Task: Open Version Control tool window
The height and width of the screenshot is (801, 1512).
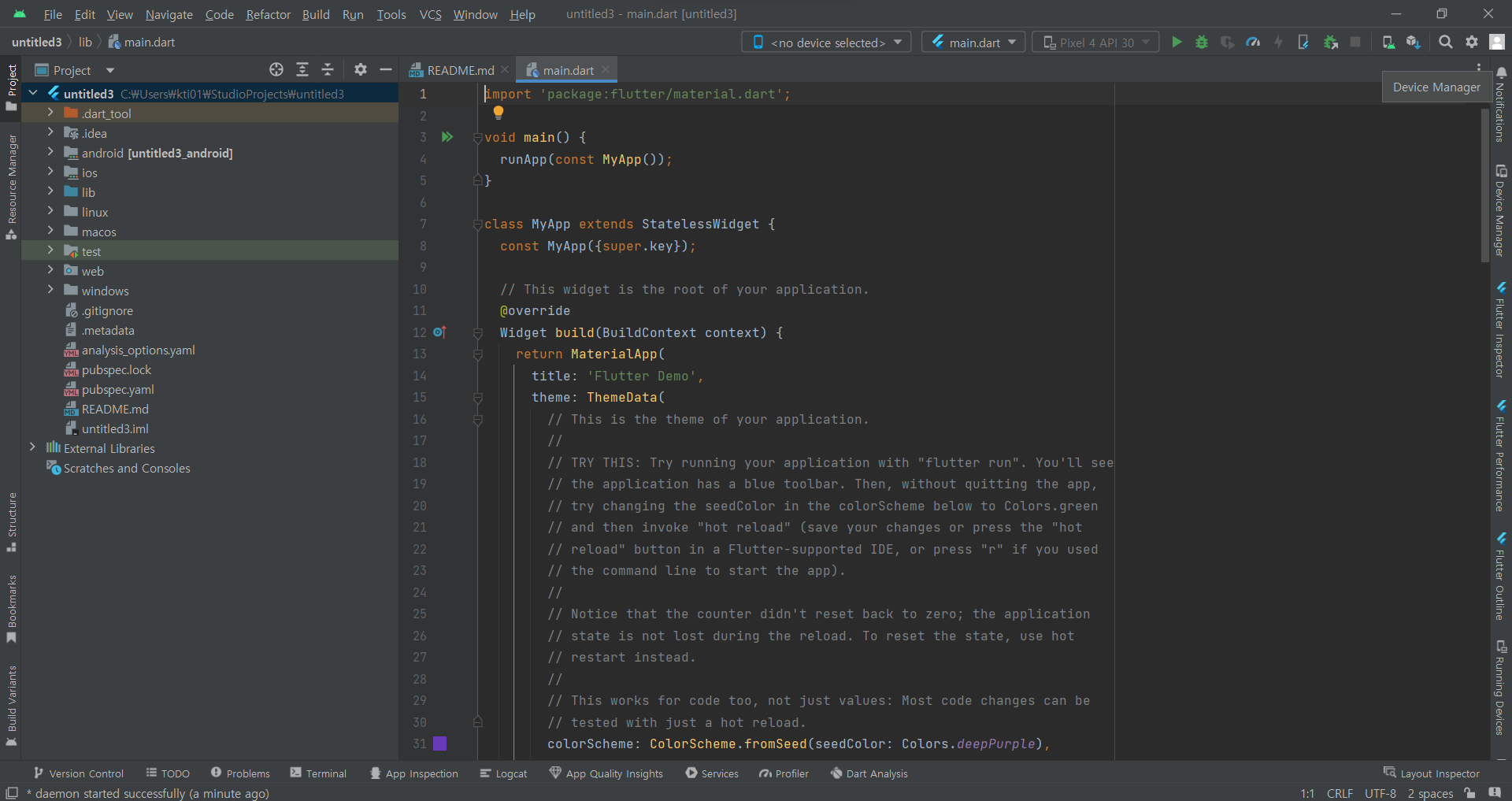Action: click(x=78, y=773)
